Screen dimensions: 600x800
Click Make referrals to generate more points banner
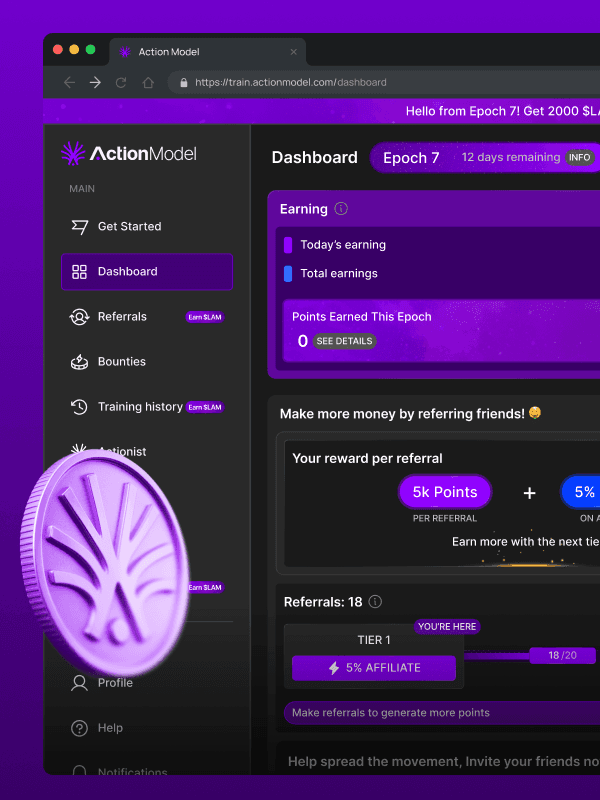tap(442, 713)
